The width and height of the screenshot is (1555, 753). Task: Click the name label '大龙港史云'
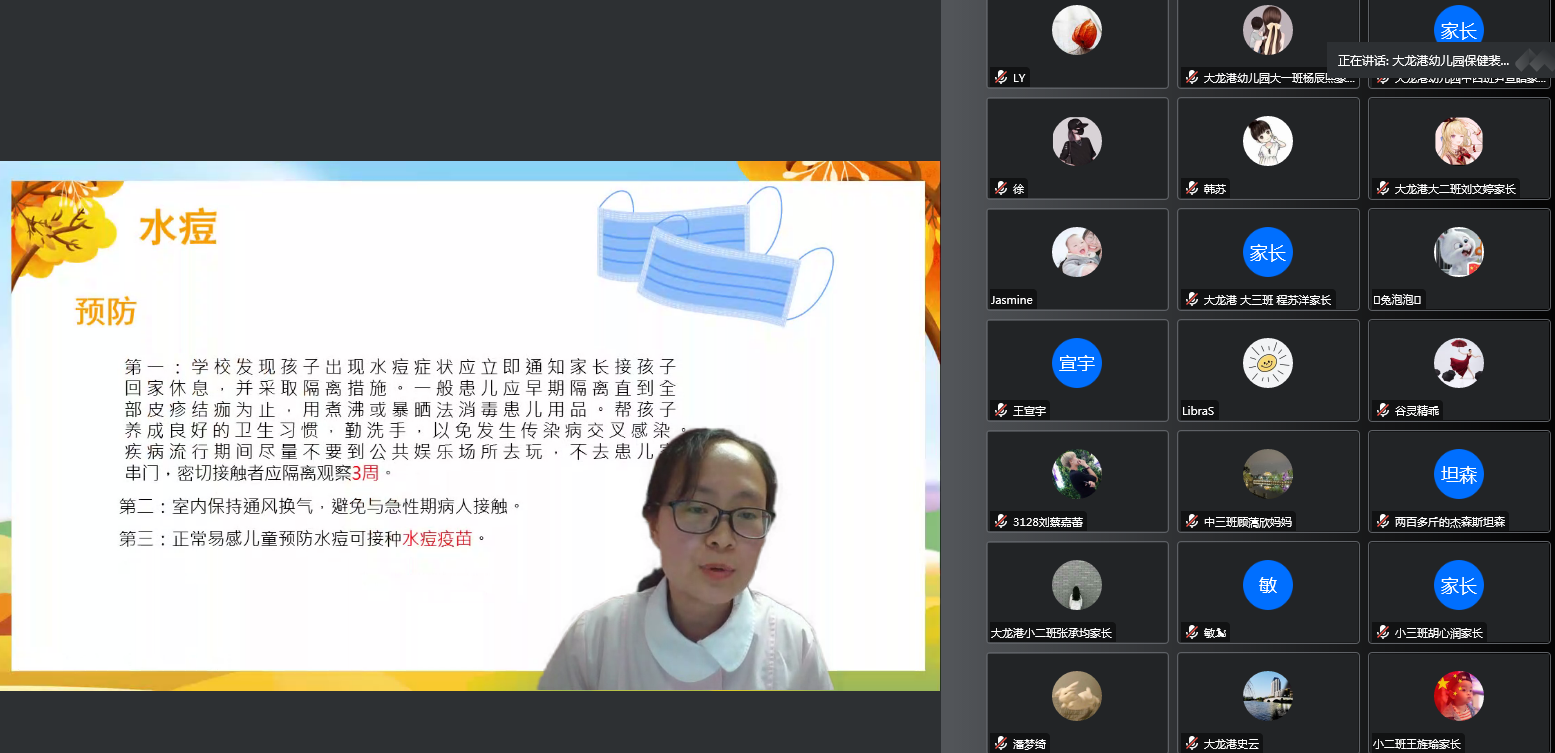coord(1230,744)
